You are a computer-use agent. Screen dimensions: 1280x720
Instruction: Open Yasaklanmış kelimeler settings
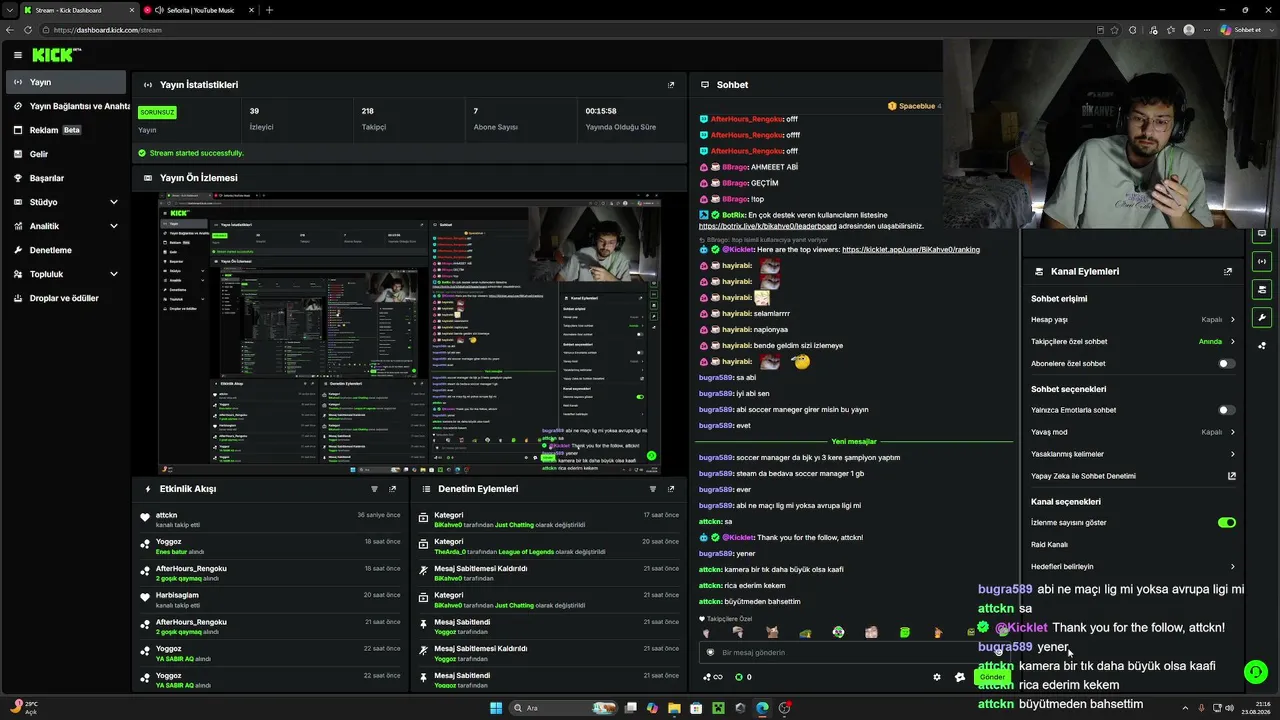coord(1133,454)
